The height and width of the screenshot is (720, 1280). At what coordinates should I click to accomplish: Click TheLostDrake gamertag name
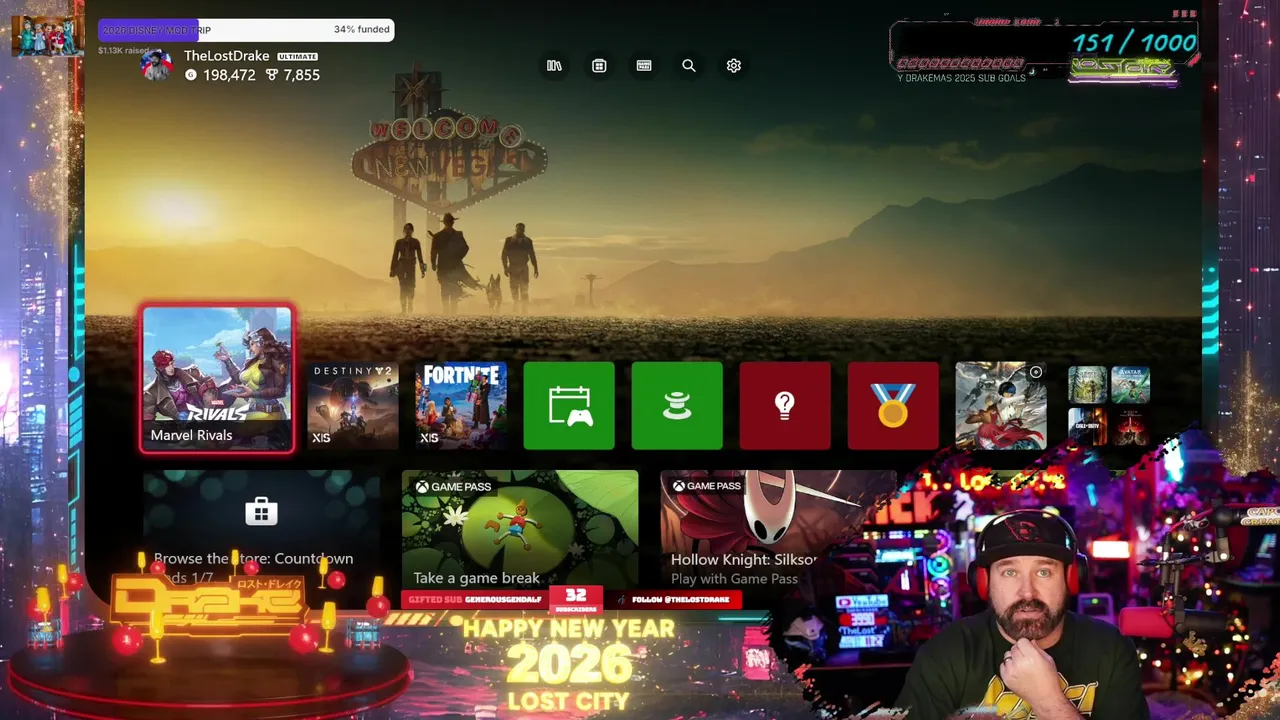pyautogui.click(x=227, y=56)
